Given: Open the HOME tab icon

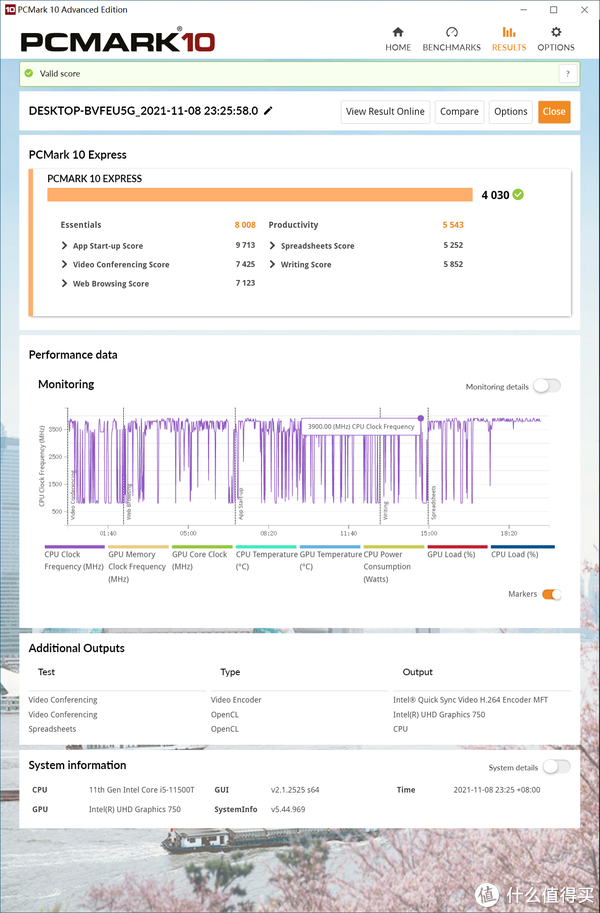Looking at the screenshot, I should pos(398,32).
